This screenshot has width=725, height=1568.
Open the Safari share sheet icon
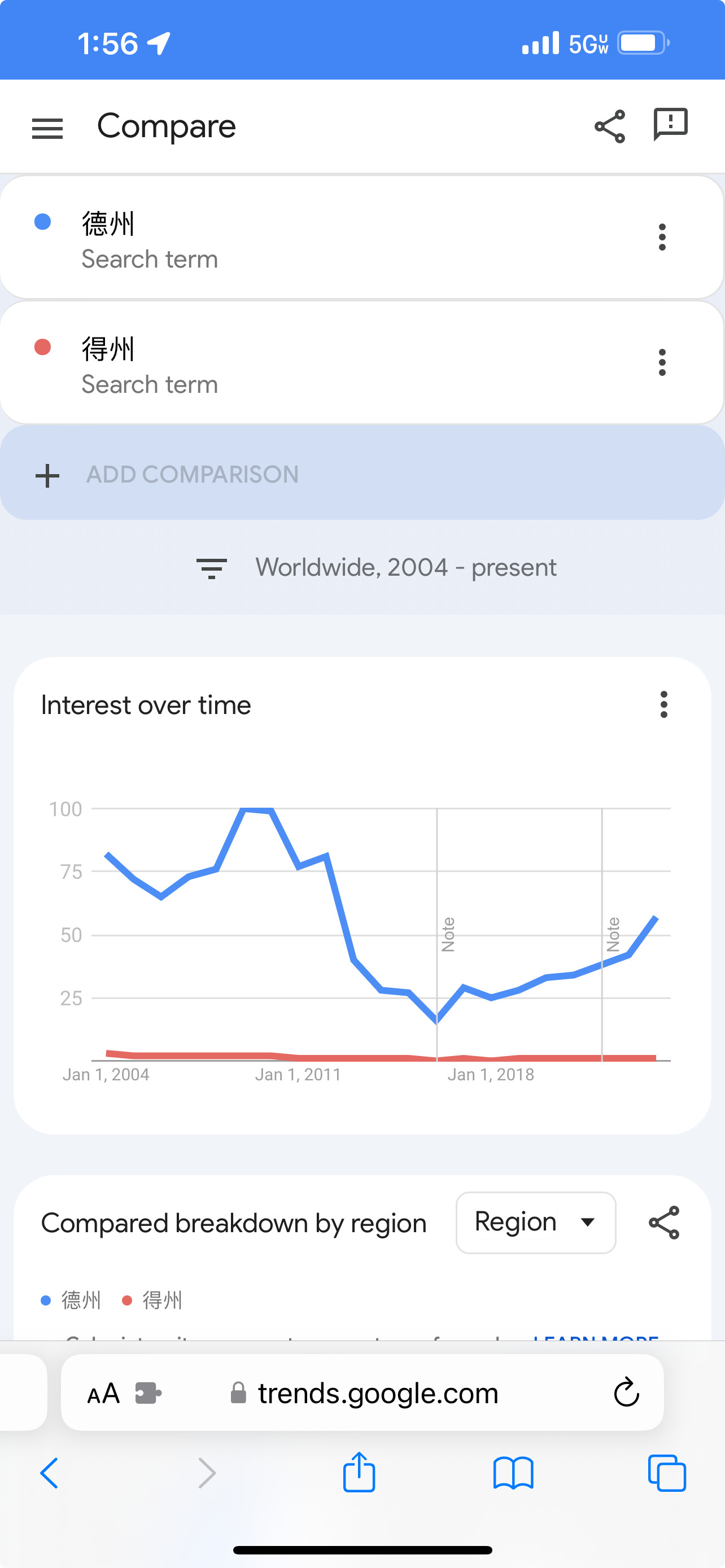point(359,1473)
